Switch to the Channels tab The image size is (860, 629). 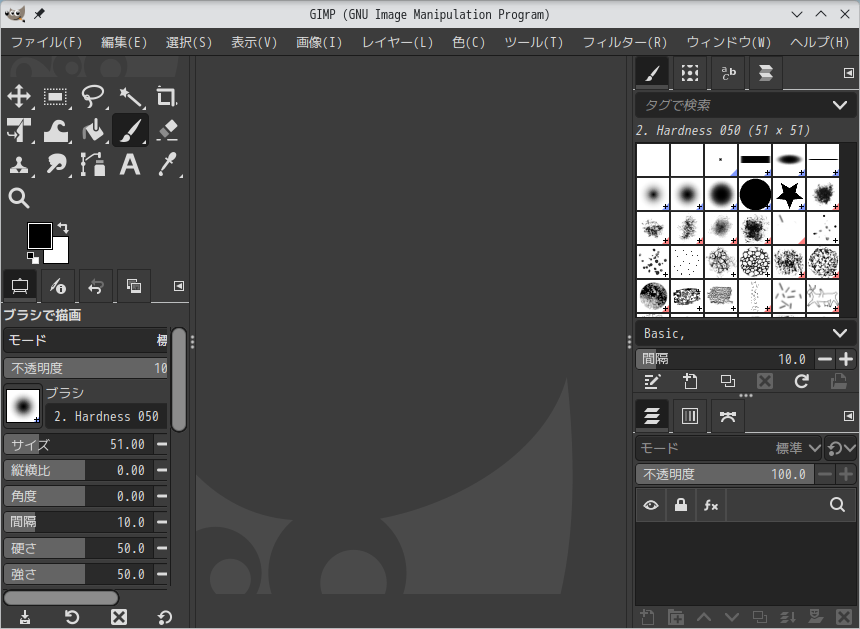[689, 416]
